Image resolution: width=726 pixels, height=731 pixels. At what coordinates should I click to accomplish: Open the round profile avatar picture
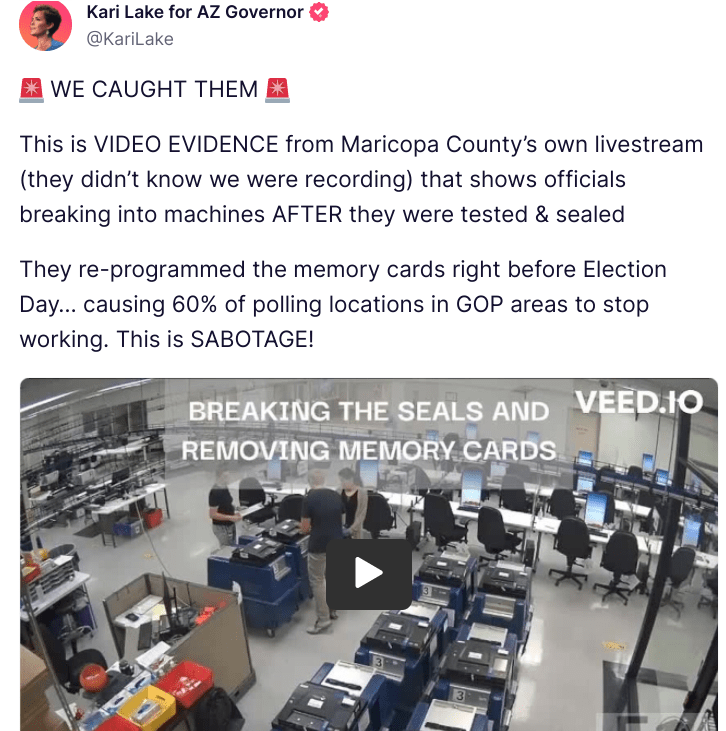click(x=45, y=25)
